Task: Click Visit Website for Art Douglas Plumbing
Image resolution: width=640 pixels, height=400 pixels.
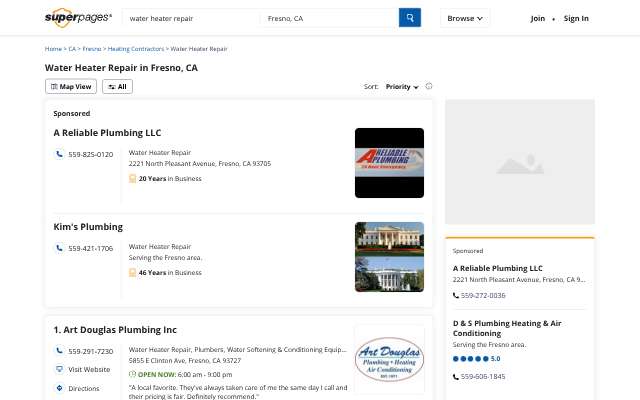Action: pos(89,369)
